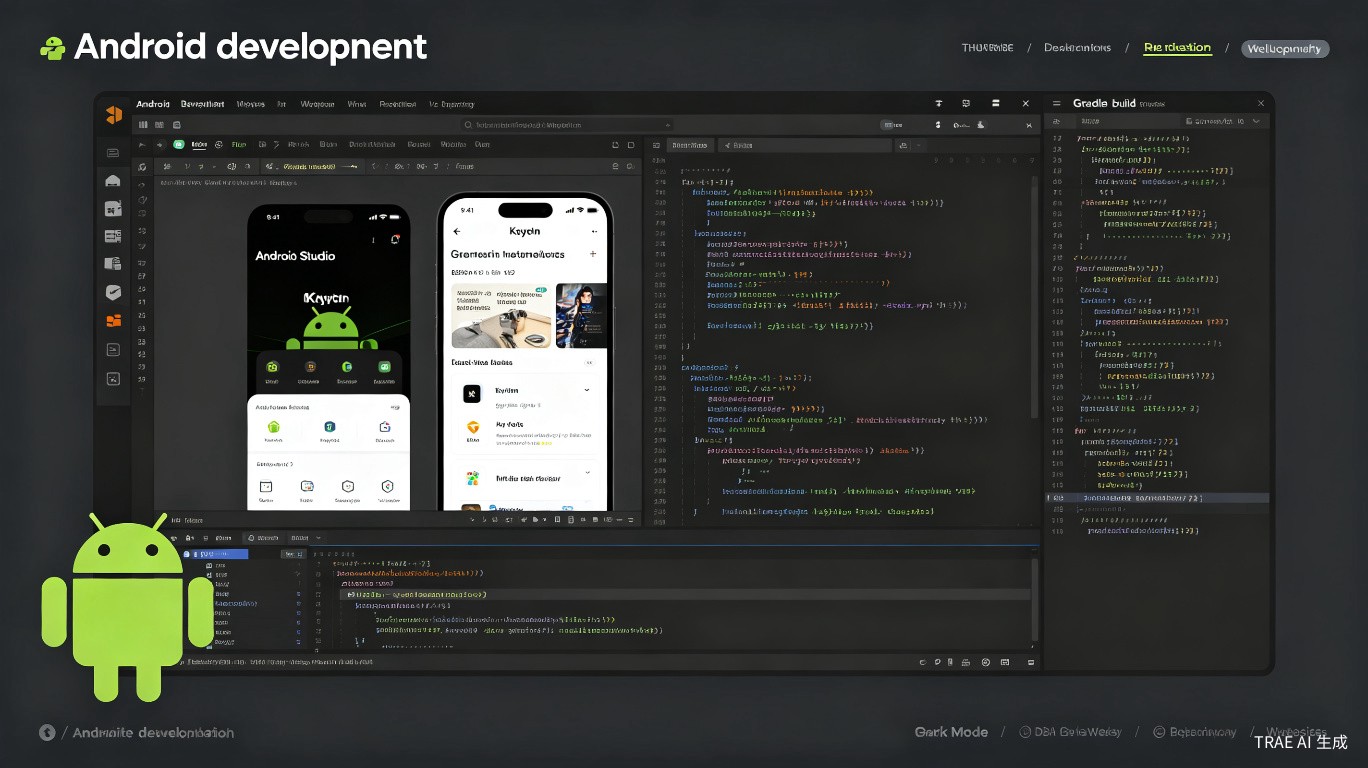Tap the black tools app icon in light phone

click(472, 393)
